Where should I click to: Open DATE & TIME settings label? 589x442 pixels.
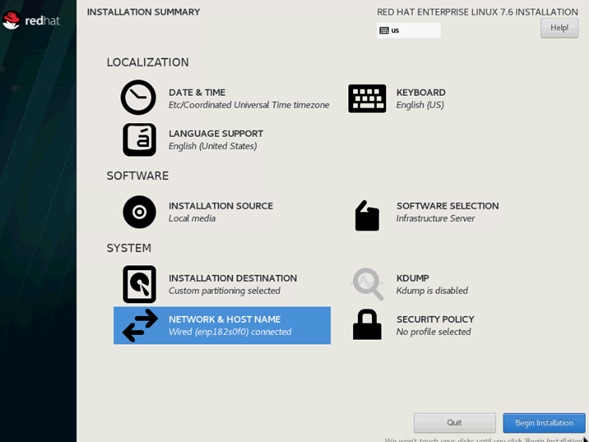[197, 92]
